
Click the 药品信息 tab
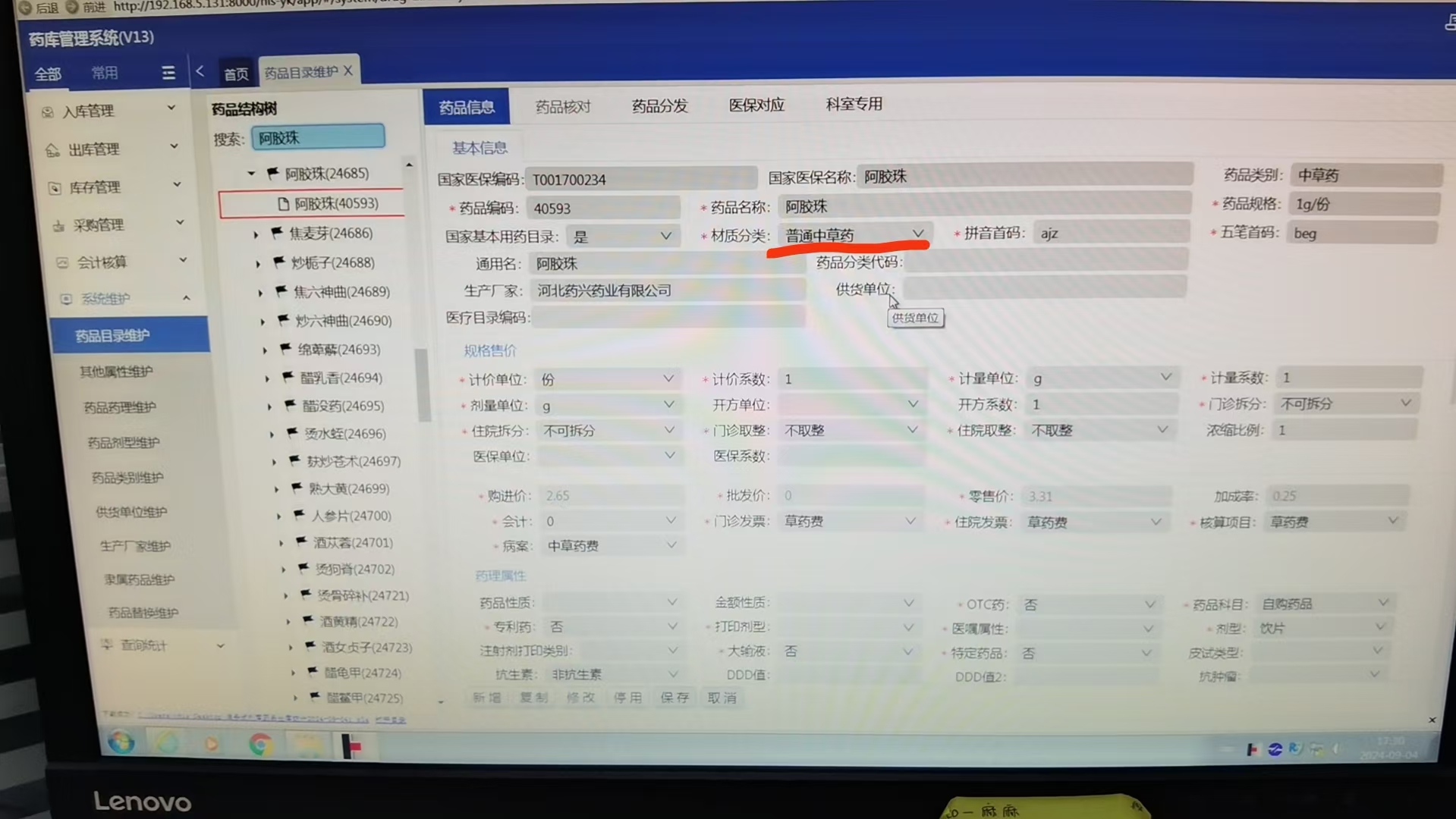pos(466,108)
